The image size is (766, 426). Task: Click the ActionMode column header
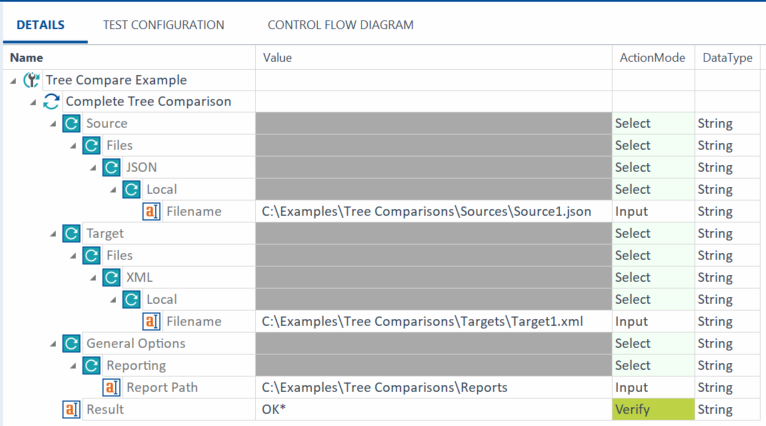pos(650,58)
